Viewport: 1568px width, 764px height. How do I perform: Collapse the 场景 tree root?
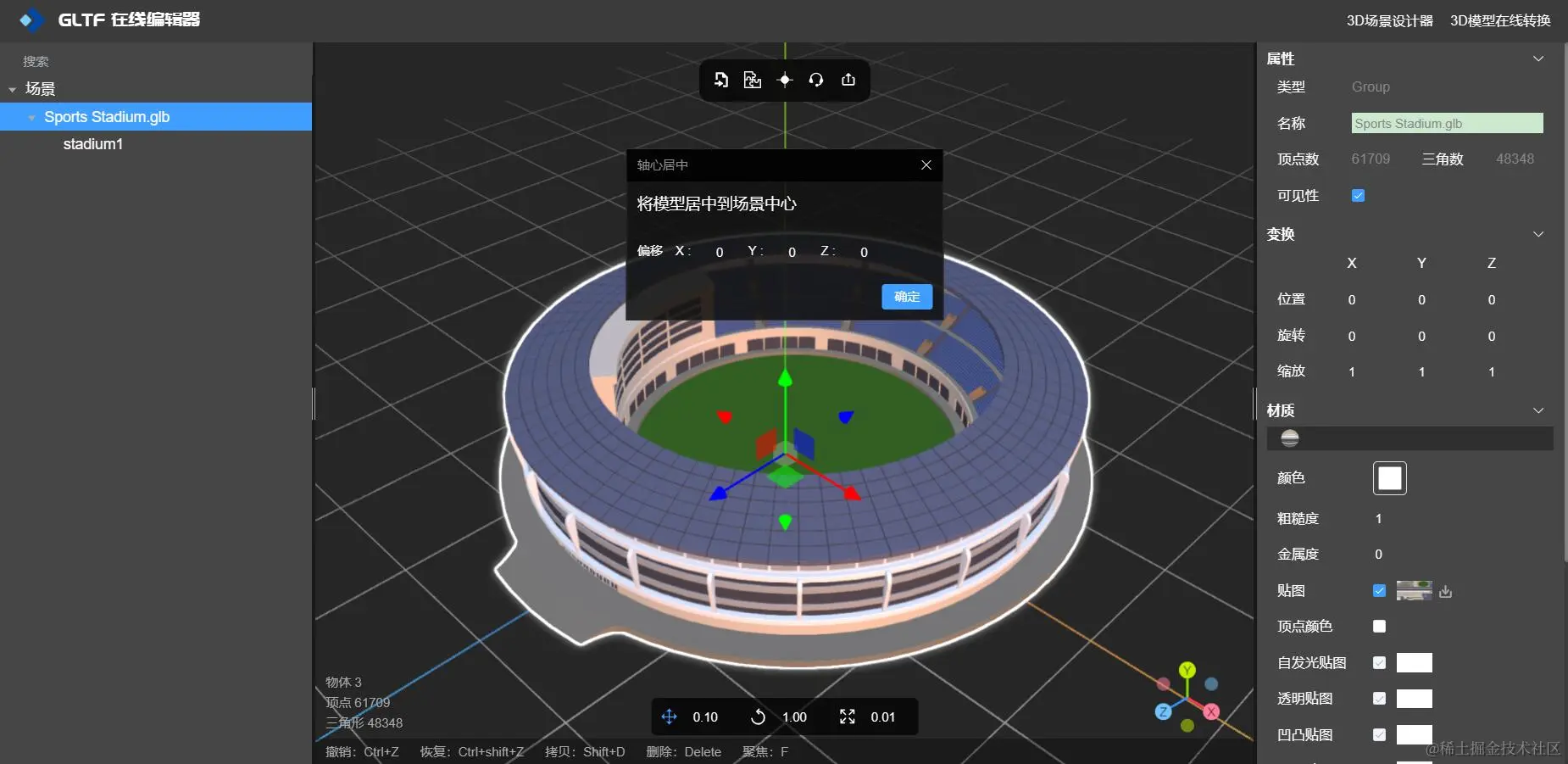(x=12, y=89)
